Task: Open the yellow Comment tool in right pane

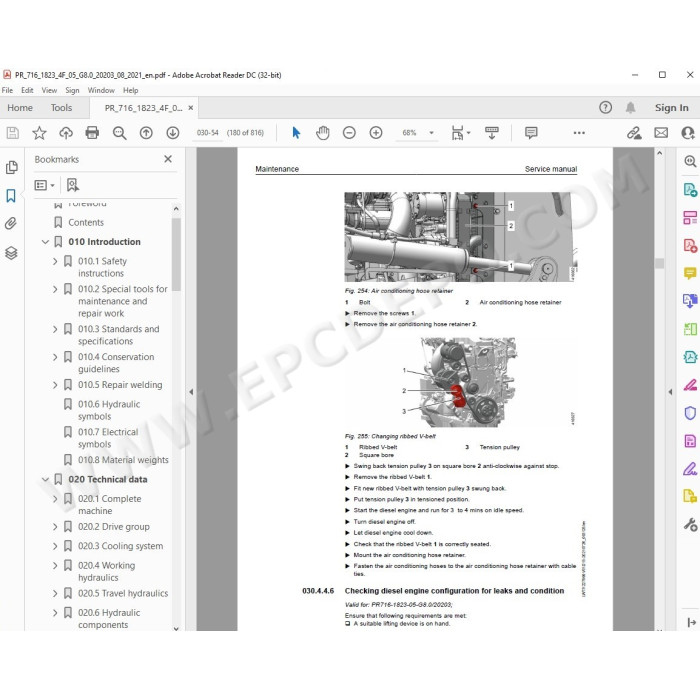Action: tap(690, 273)
